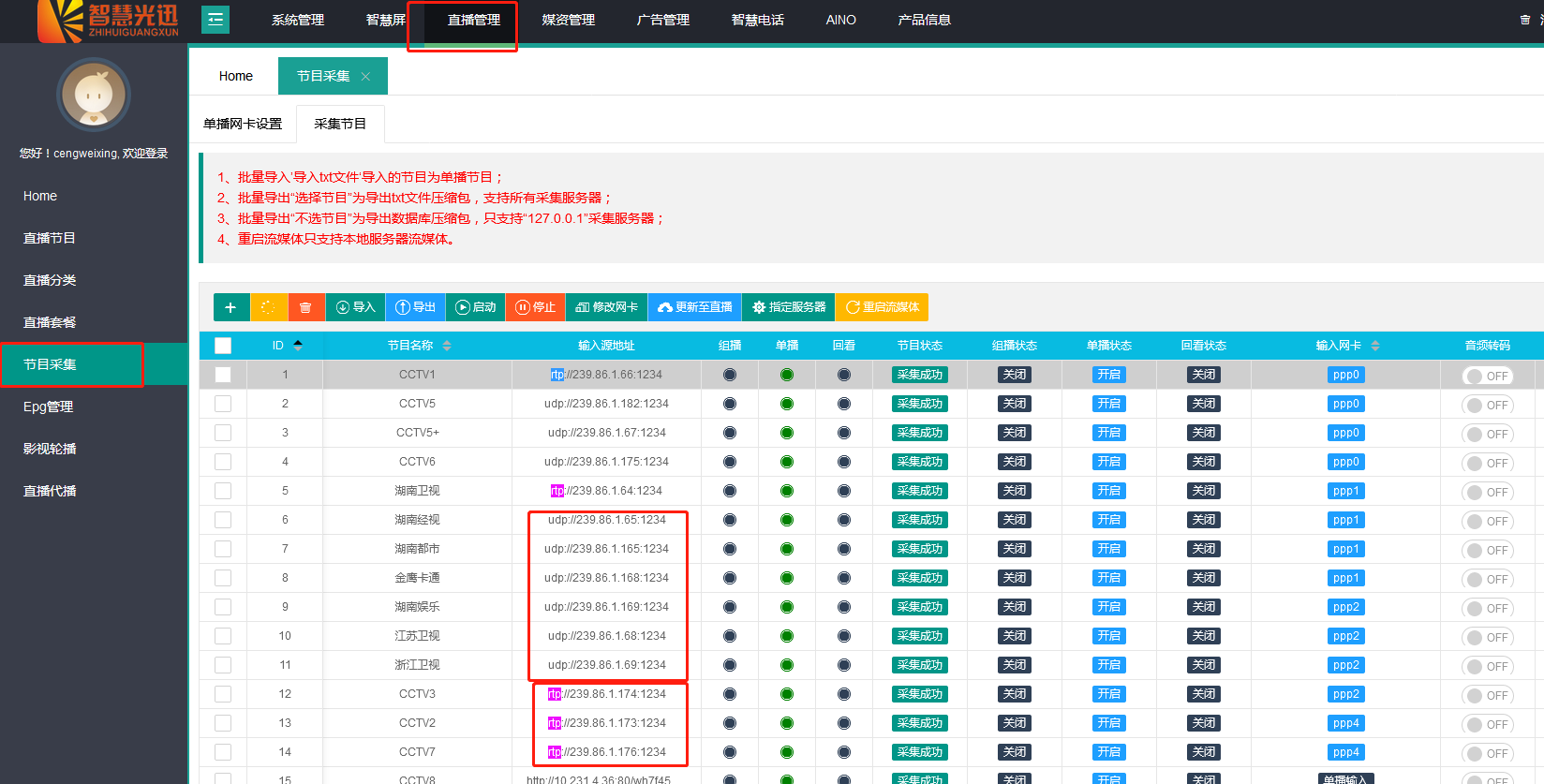Click the red trash delete button
This screenshot has height=784, width=1544.
[x=305, y=307]
